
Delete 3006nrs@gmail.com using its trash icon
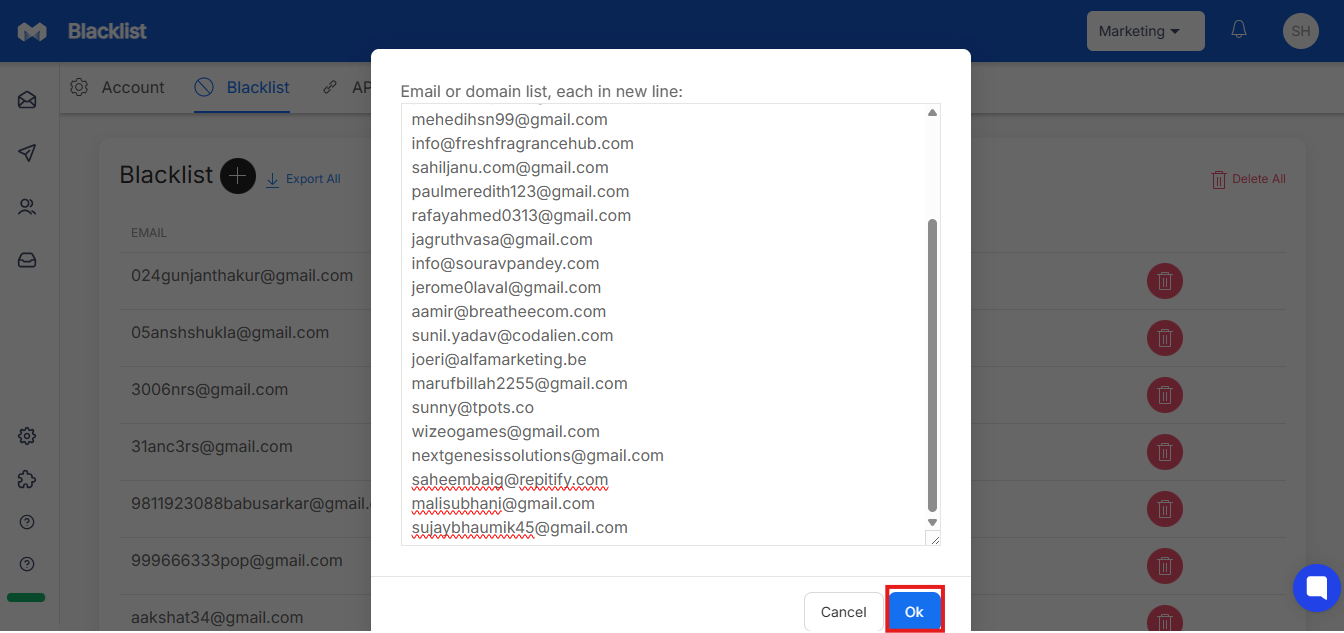[x=1165, y=395]
